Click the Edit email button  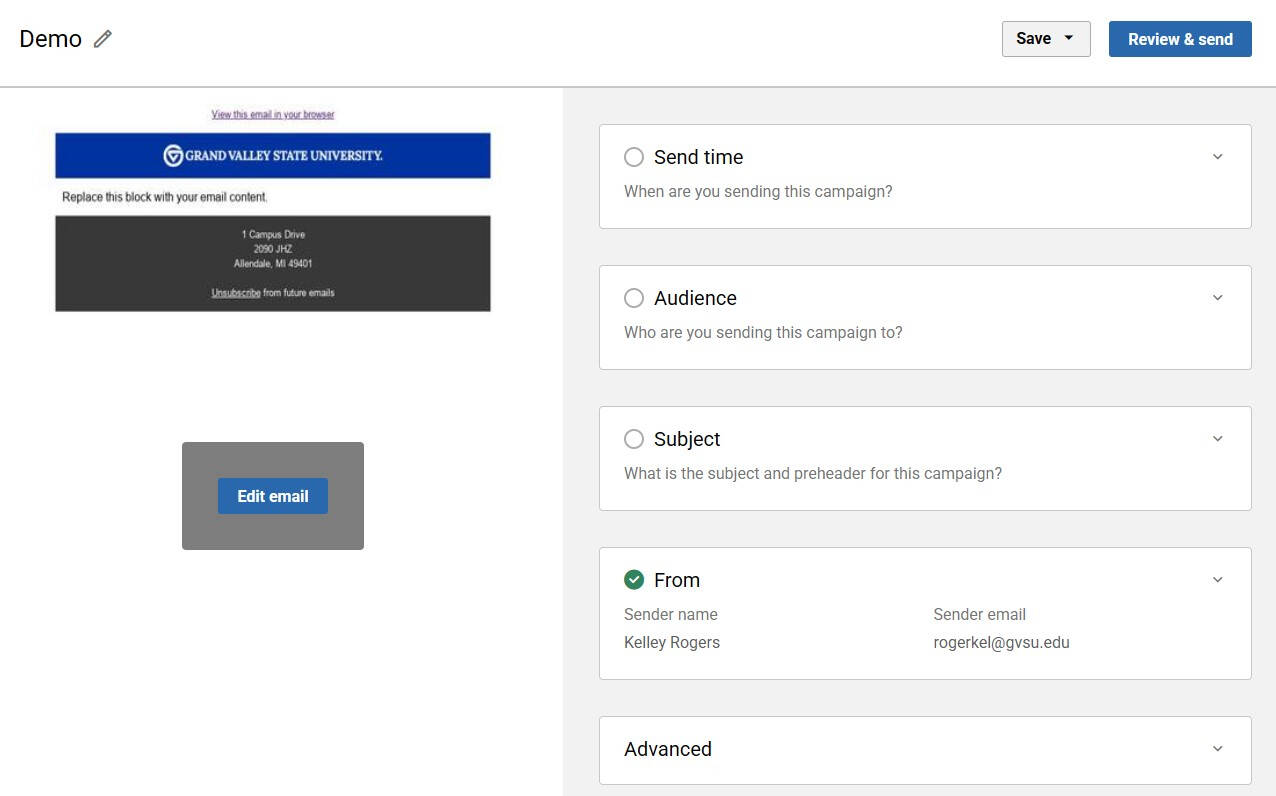pos(272,496)
